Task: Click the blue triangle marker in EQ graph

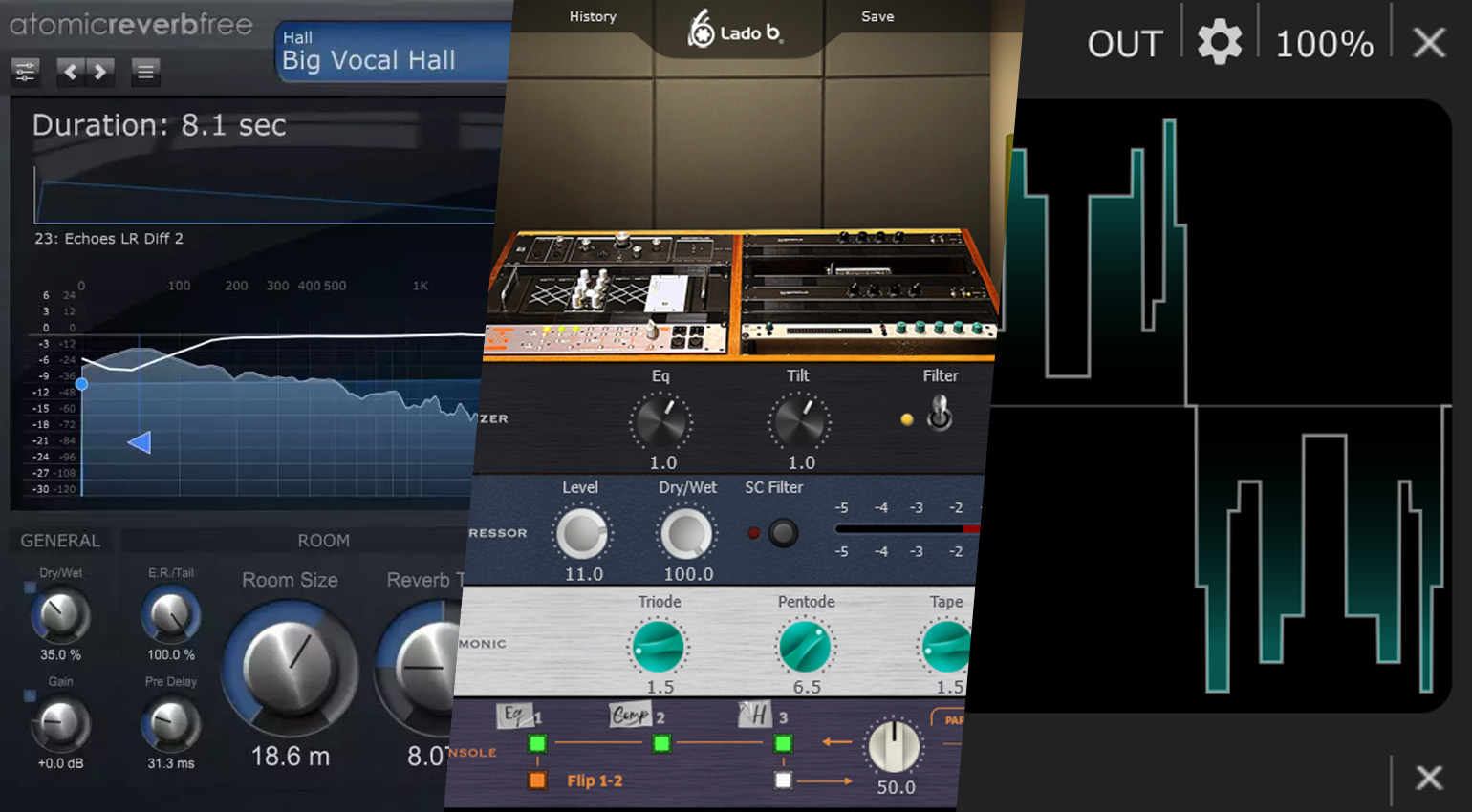Action: pyautogui.click(x=140, y=442)
